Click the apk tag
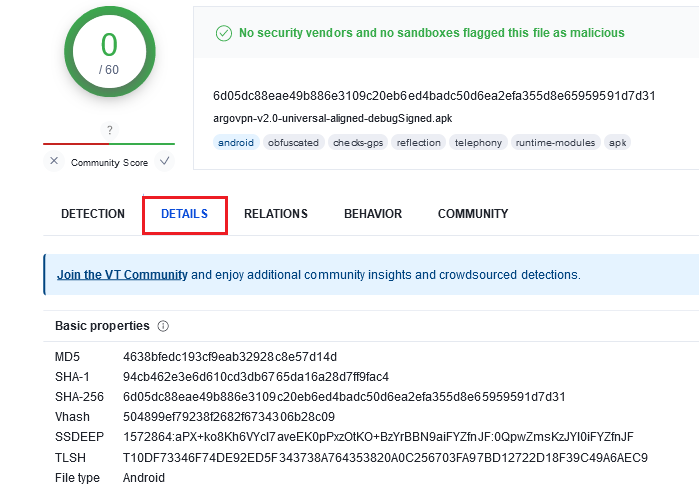The width and height of the screenshot is (699, 488). tap(618, 143)
